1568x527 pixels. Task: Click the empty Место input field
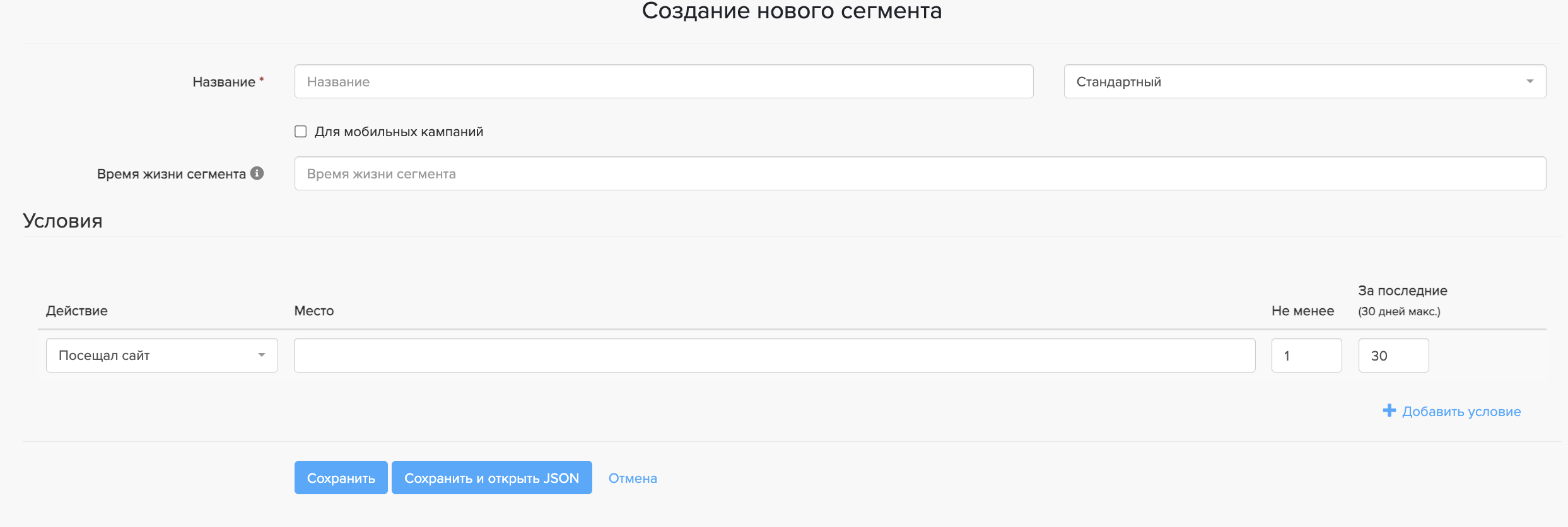tap(775, 356)
